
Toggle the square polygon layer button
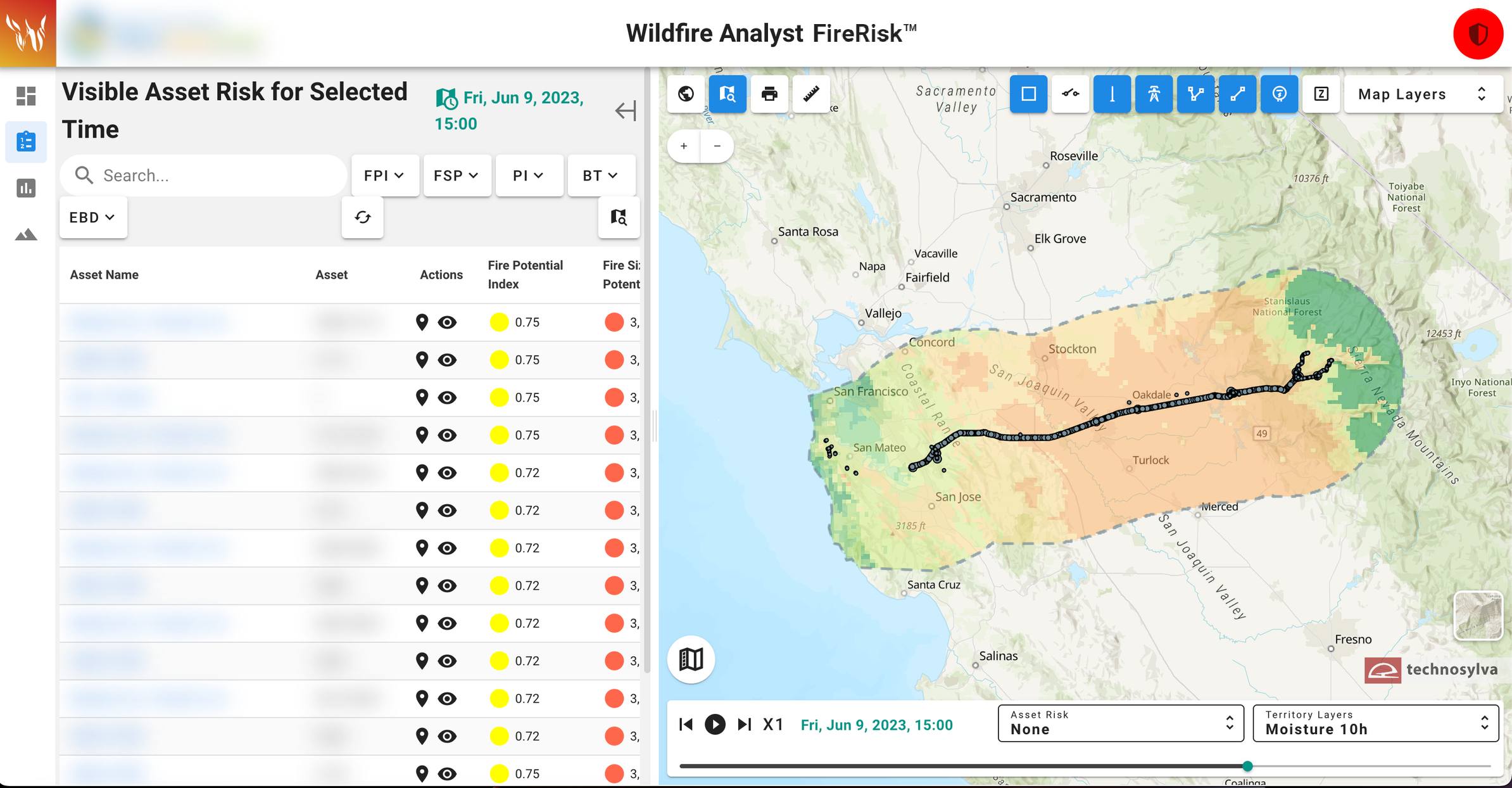[1028, 94]
